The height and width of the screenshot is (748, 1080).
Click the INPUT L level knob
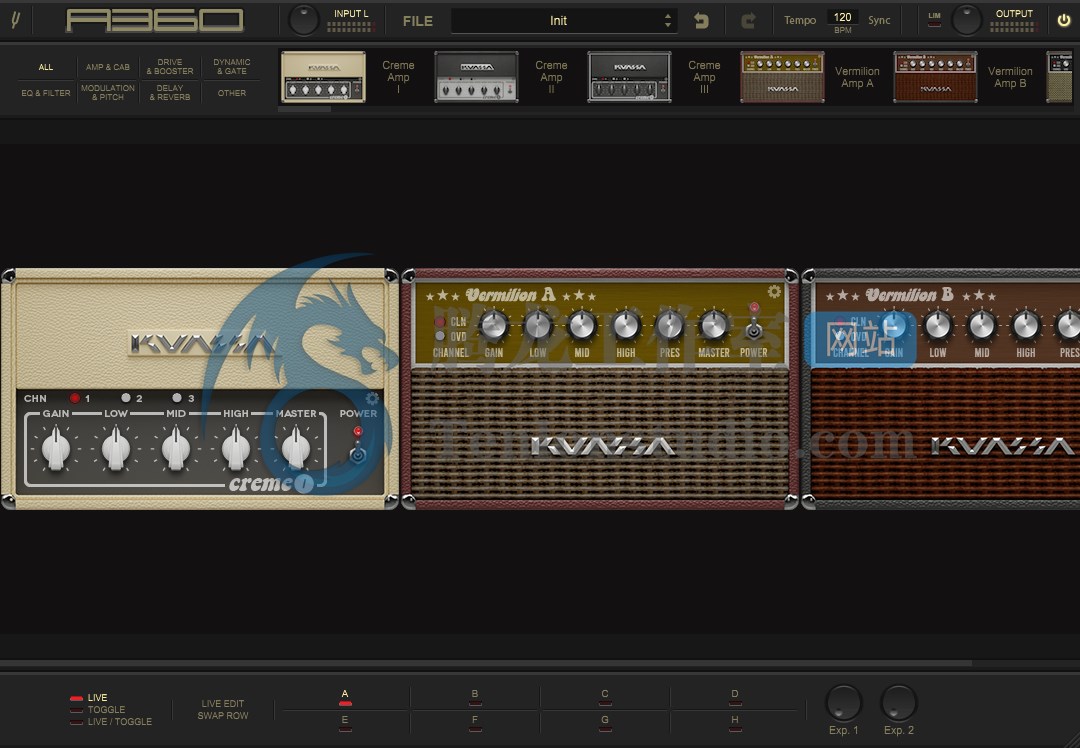(x=304, y=20)
